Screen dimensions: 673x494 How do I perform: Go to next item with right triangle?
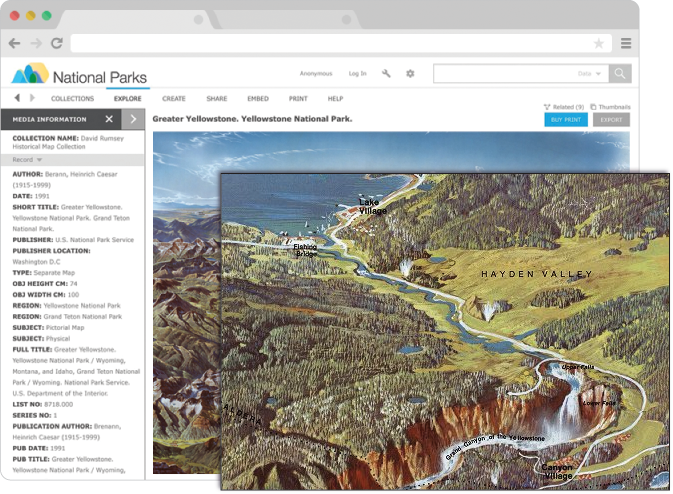coord(32,98)
